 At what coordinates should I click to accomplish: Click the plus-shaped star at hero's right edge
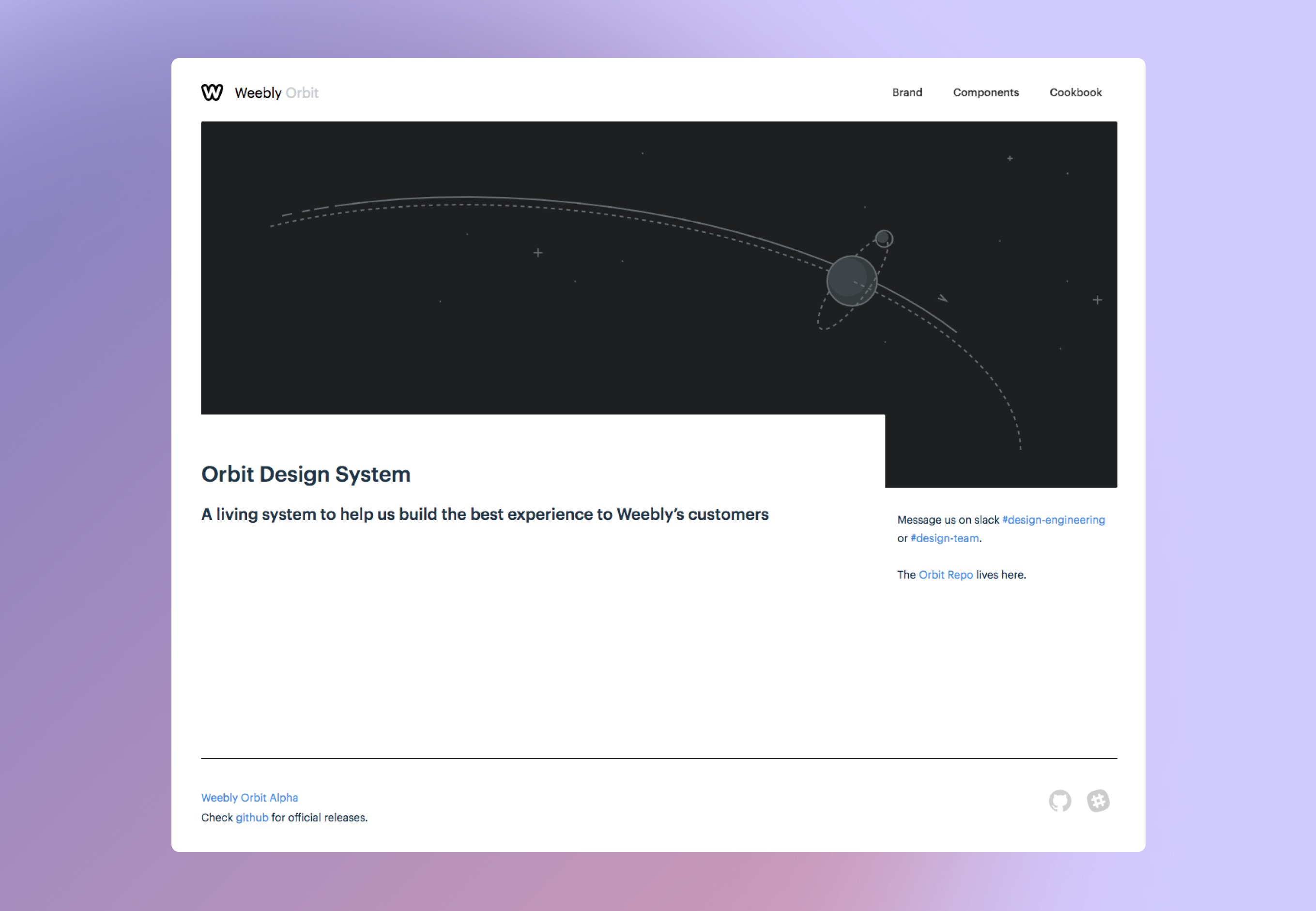point(1097,300)
